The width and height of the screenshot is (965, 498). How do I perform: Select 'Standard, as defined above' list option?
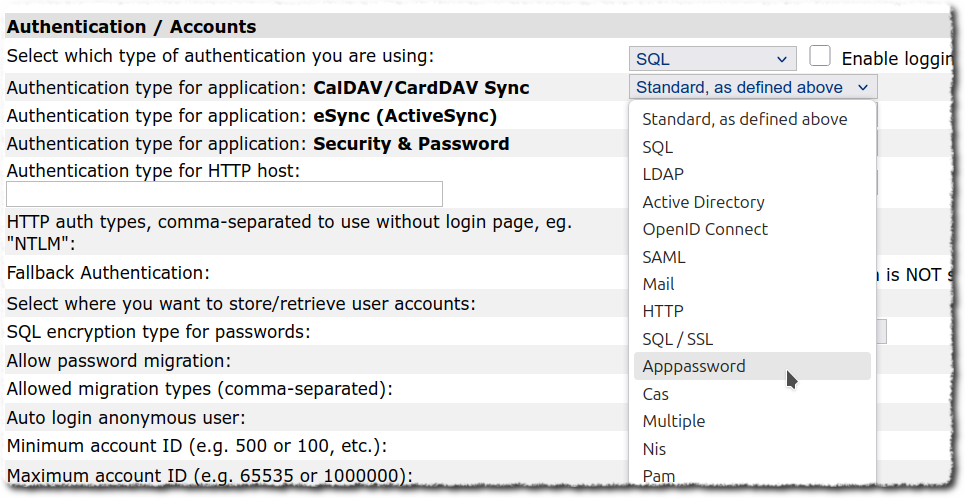point(744,119)
